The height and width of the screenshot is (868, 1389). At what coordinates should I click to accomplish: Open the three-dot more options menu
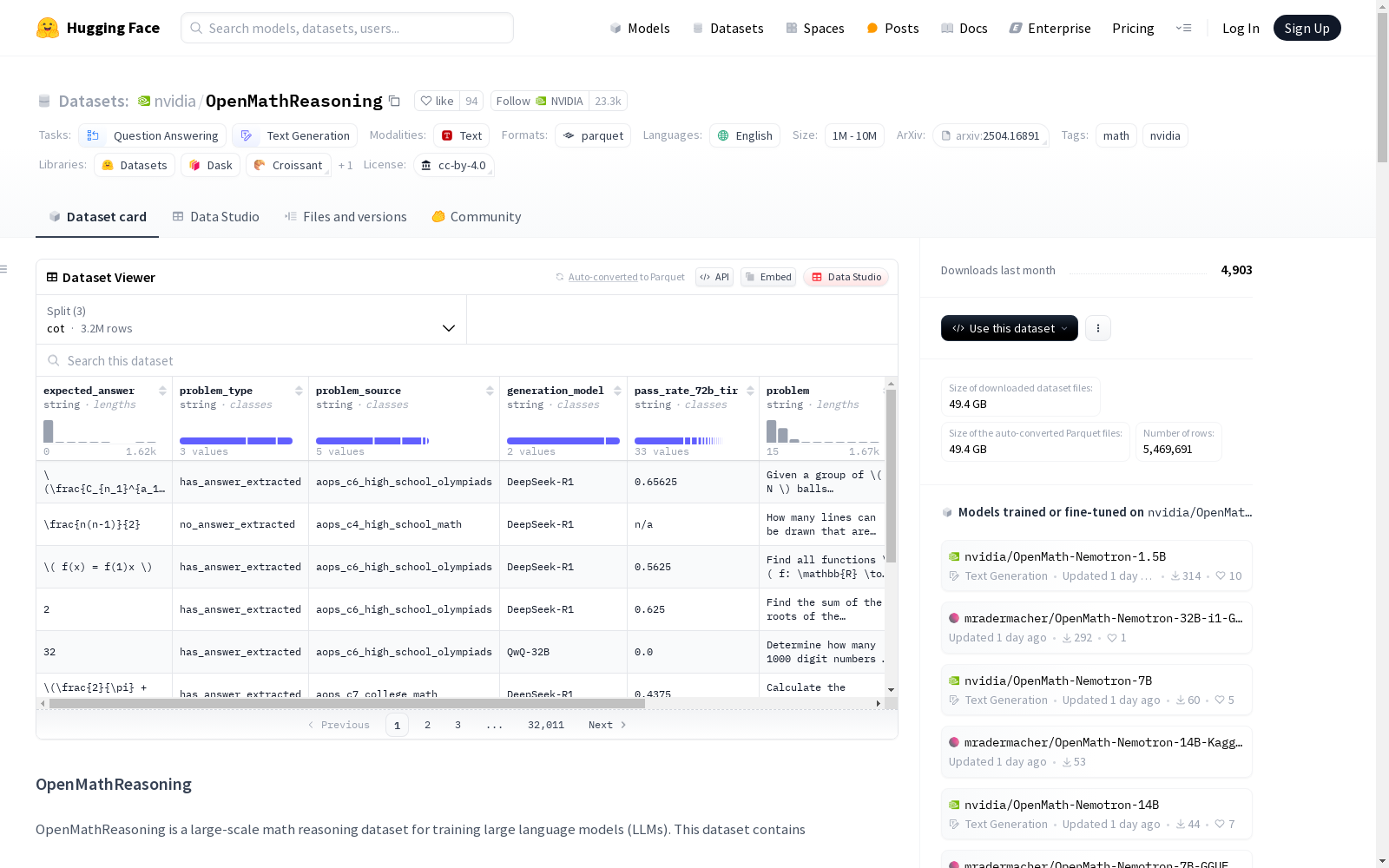pos(1098,328)
